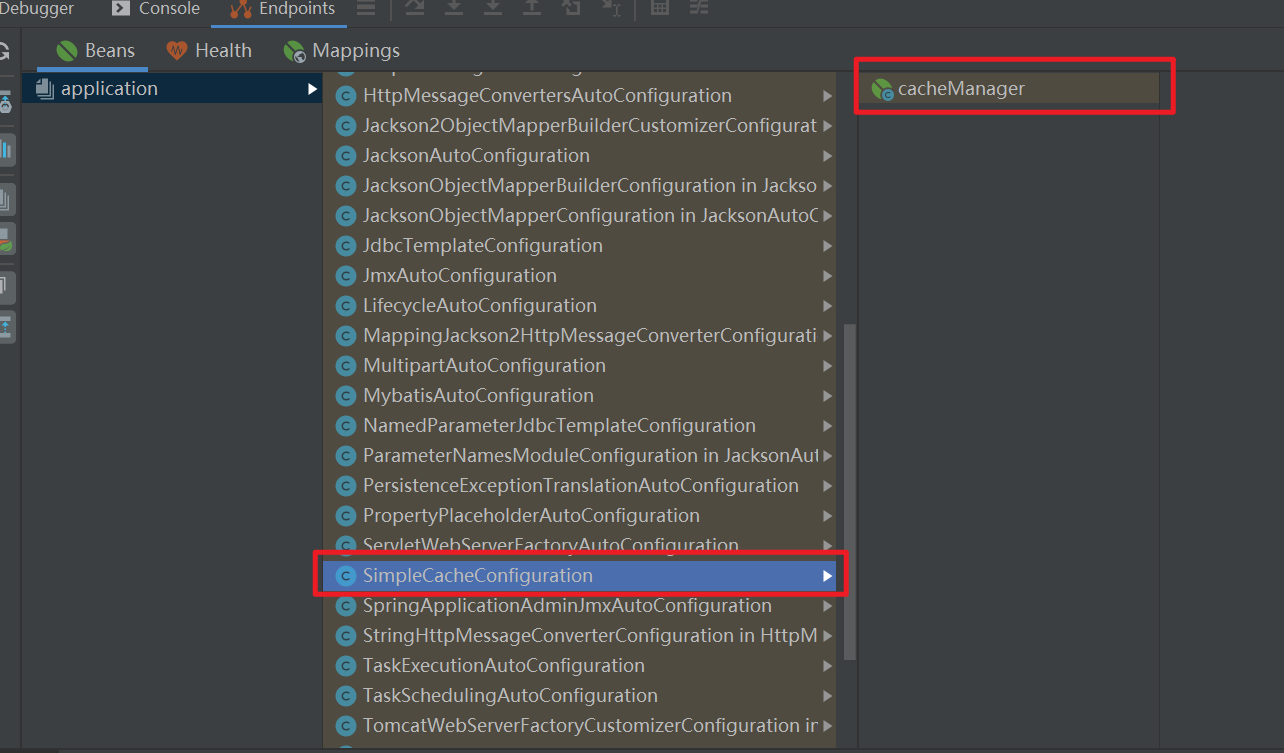
Task: Click the MybatisAutoConfiguration class icon
Action: pyautogui.click(x=346, y=396)
